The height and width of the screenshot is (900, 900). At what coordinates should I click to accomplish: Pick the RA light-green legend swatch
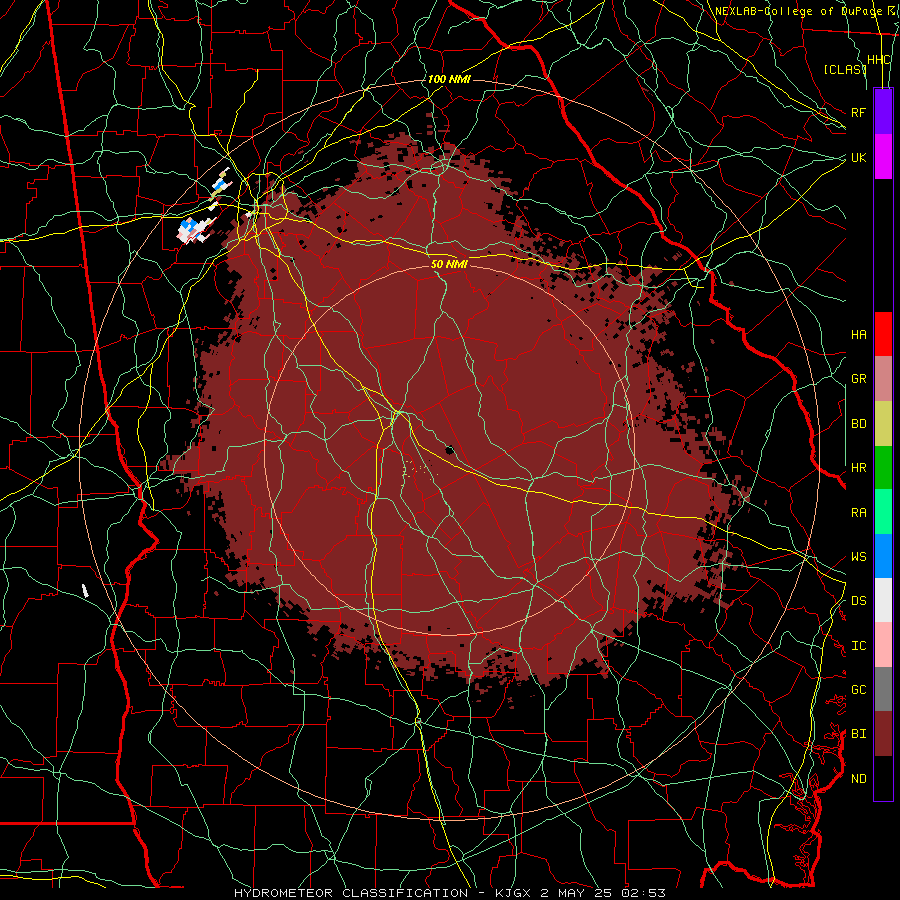883,512
